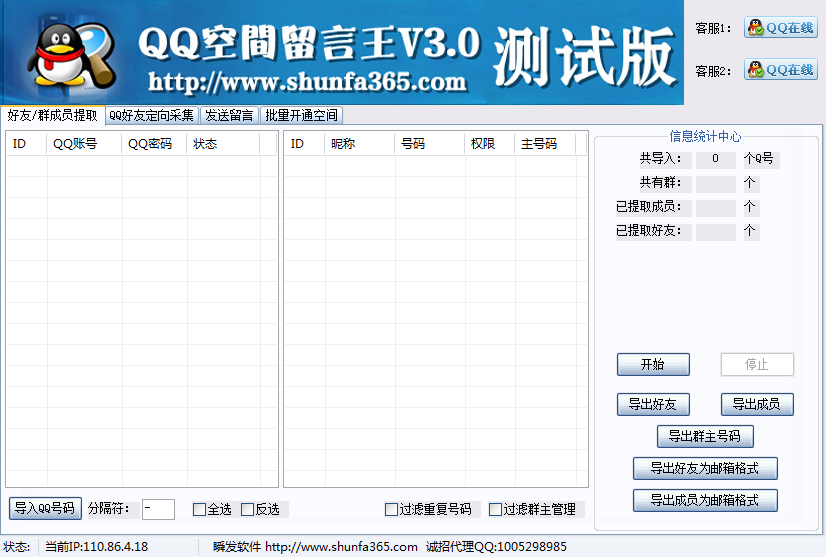
Task: Click status bar text 诚招代理QQ:1005298985
Action: (496, 547)
